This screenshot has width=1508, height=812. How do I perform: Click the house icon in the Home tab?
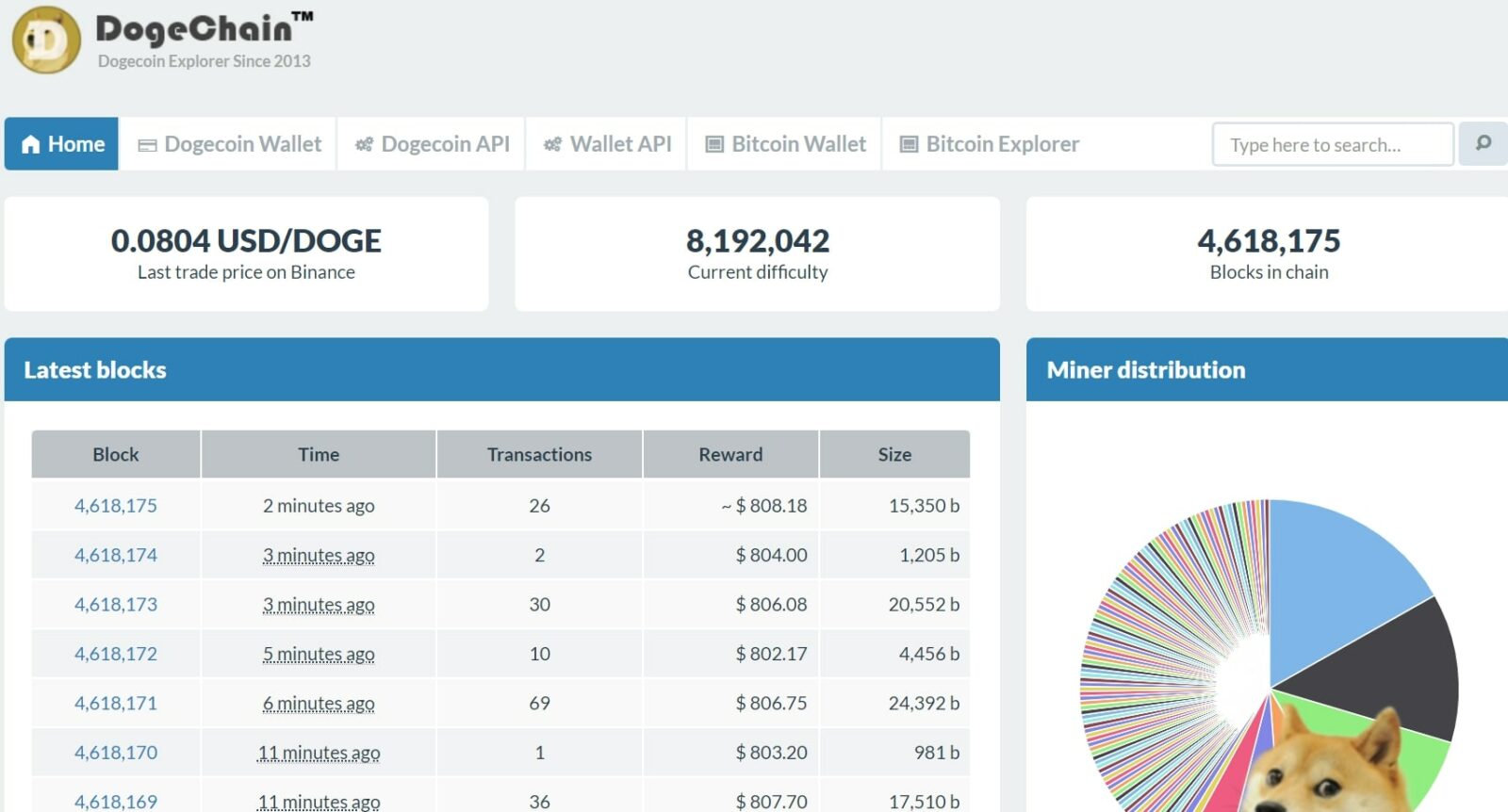click(31, 144)
